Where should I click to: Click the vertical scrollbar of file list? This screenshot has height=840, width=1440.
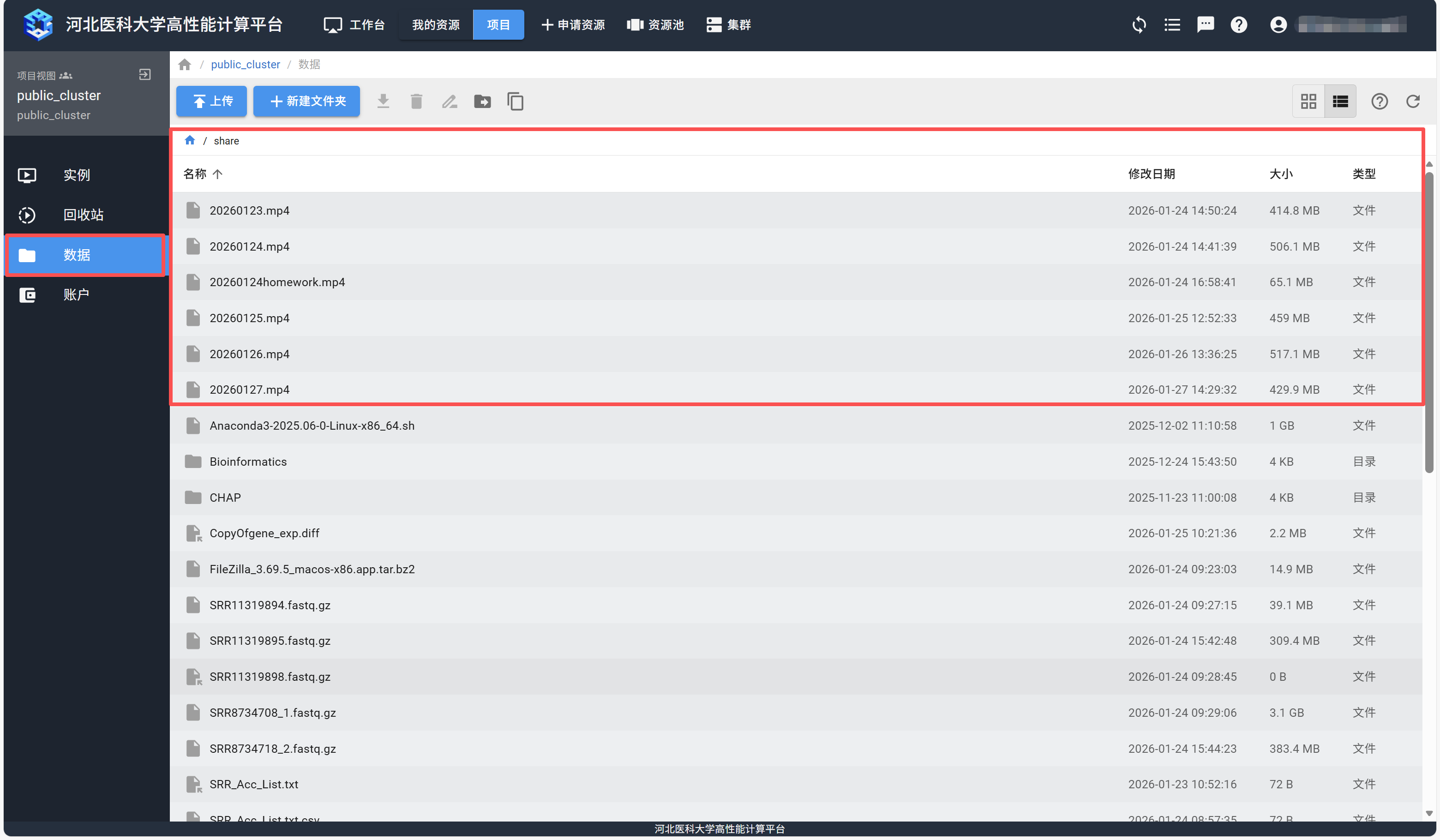pos(1428,320)
